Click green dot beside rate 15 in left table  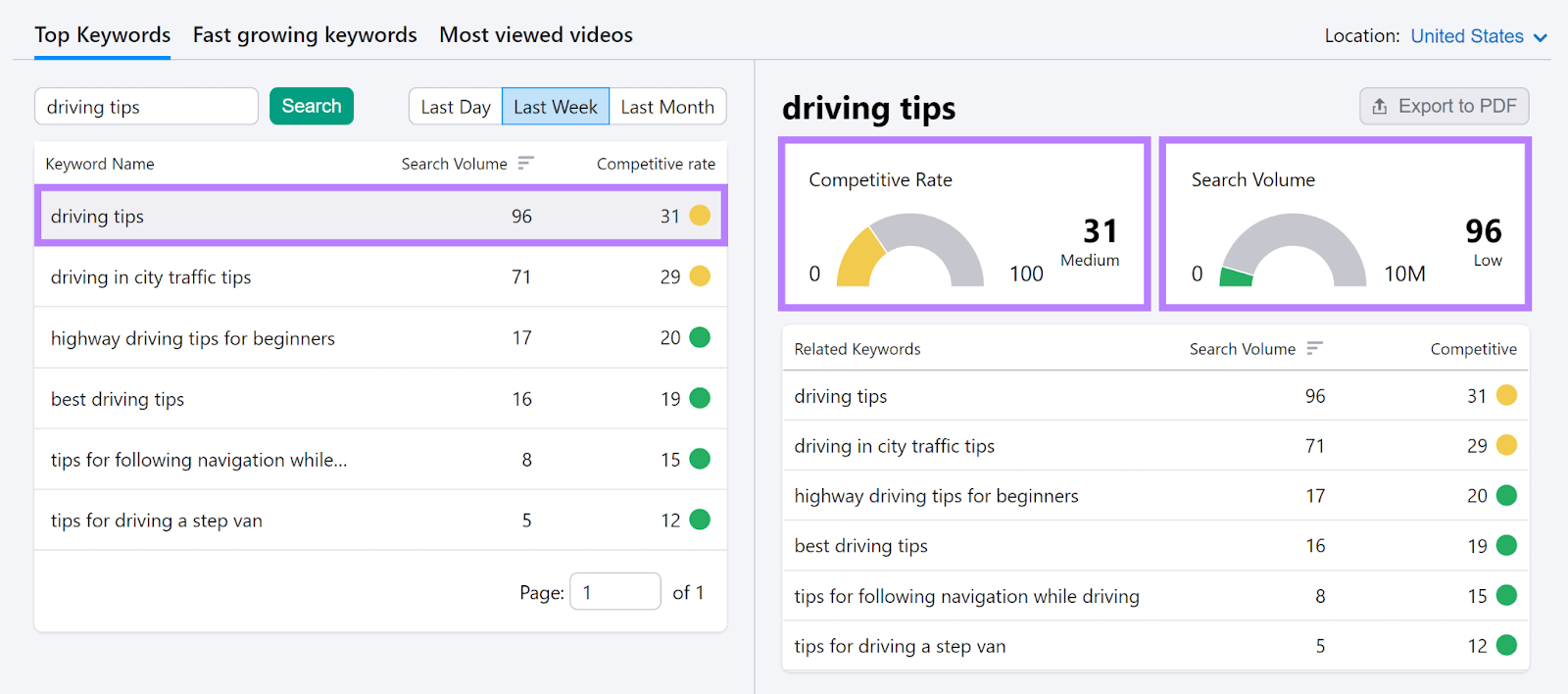[700, 459]
